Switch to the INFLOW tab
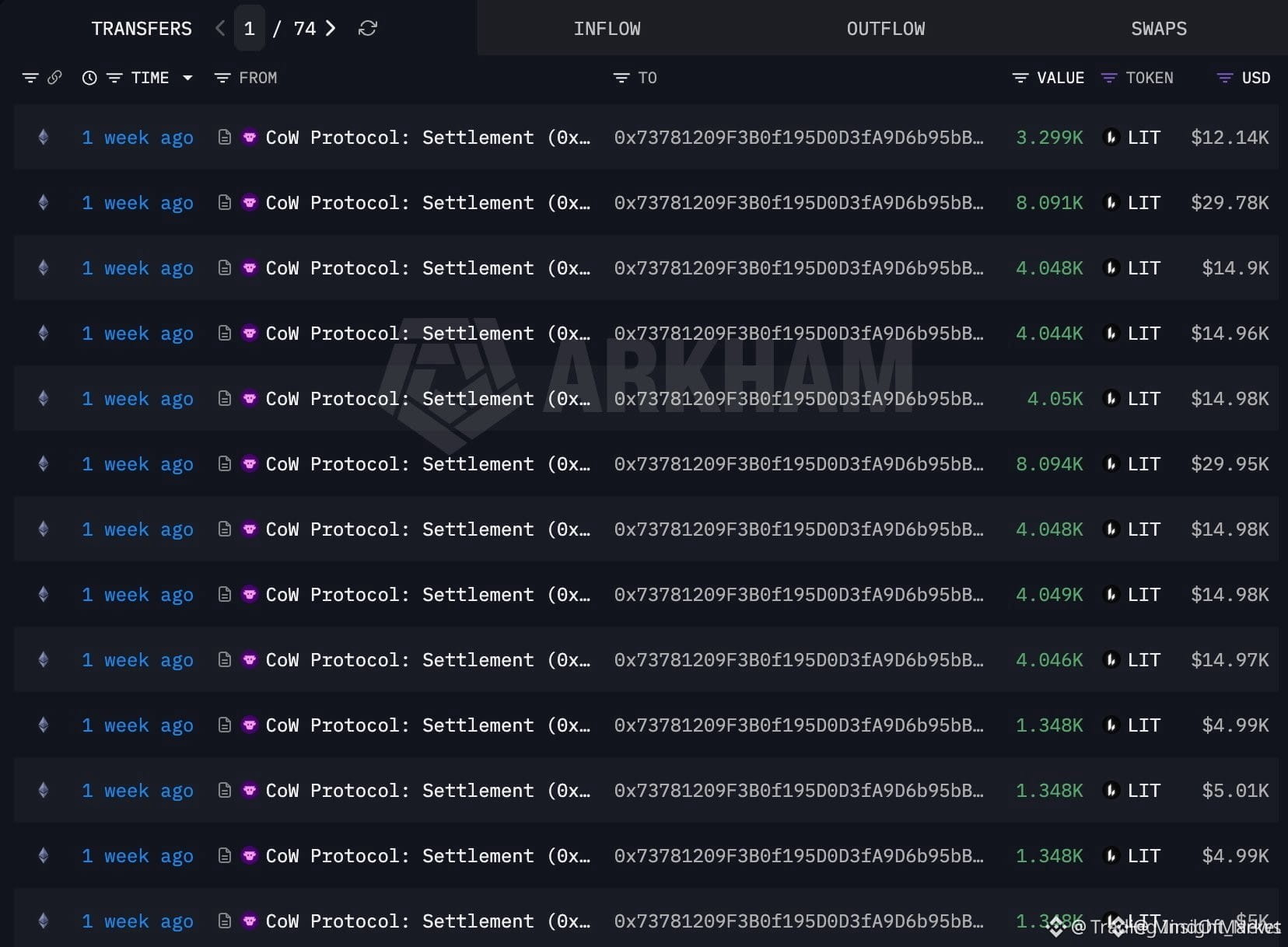The height and width of the screenshot is (947, 1288). [607, 29]
